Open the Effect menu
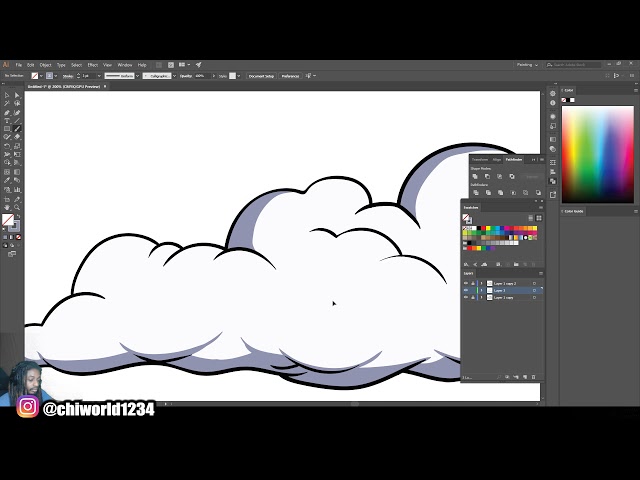Screen dimensions: 640x480 pos(93,65)
